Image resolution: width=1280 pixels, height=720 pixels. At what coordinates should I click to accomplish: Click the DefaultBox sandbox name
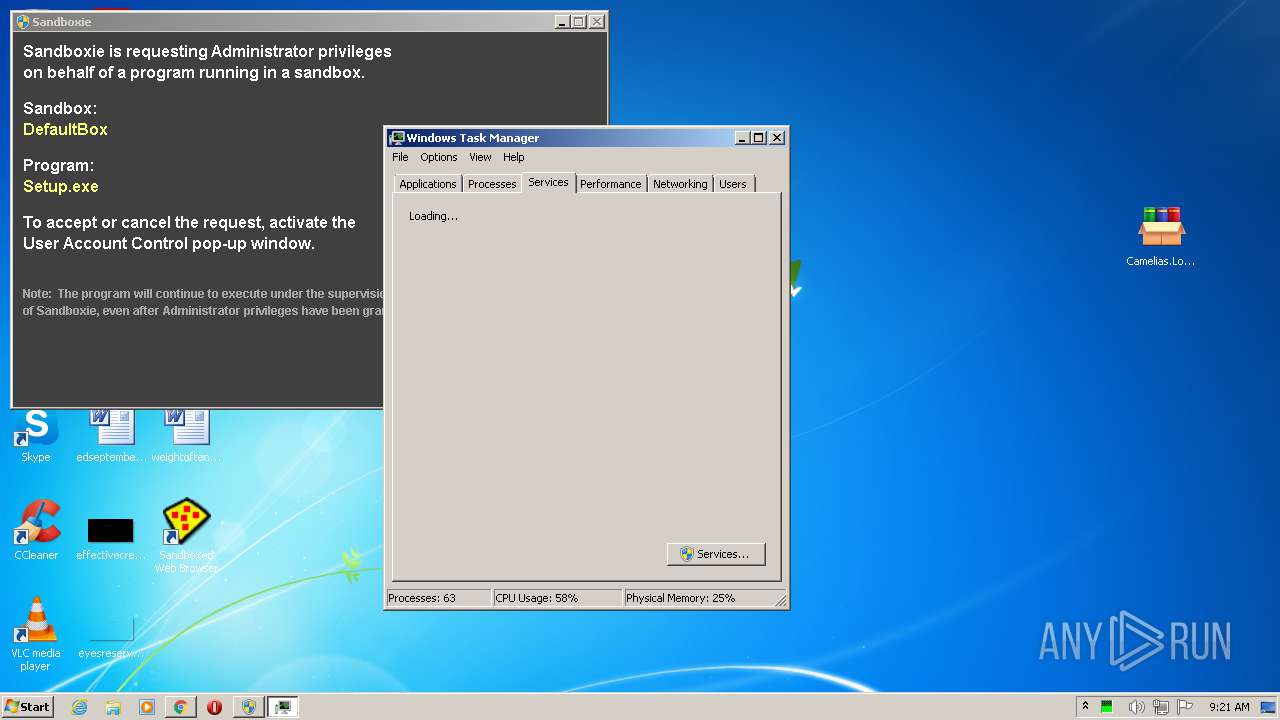[x=65, y=129]
